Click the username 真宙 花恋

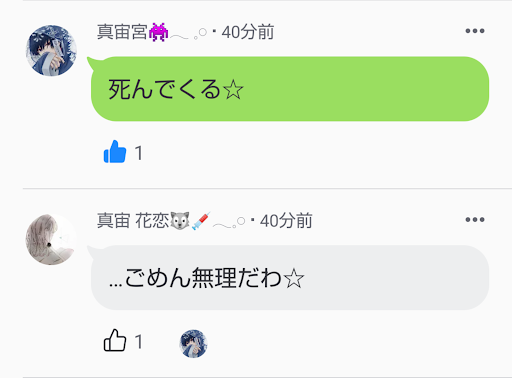tap(133, 221)
